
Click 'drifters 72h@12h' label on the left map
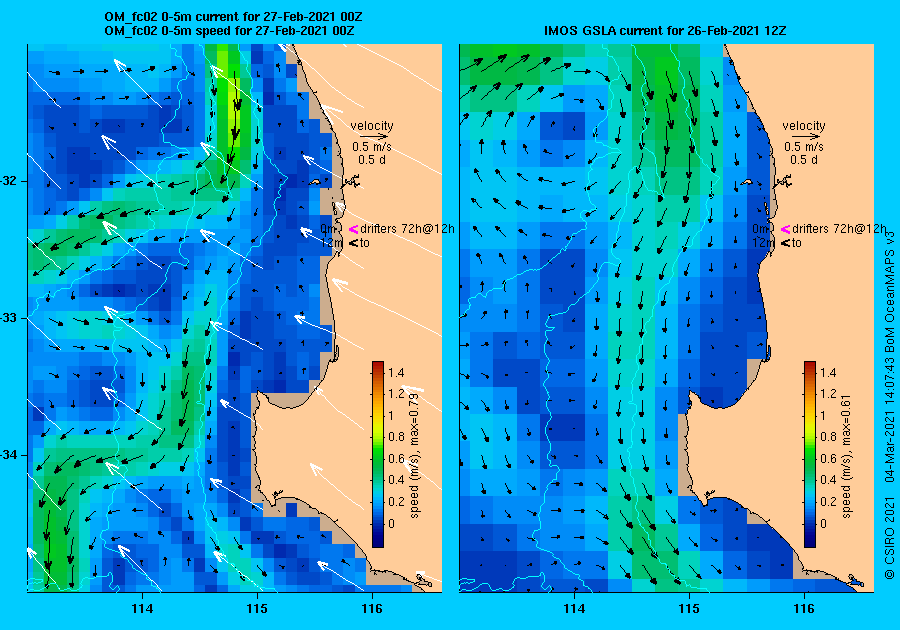click(407, 228)
